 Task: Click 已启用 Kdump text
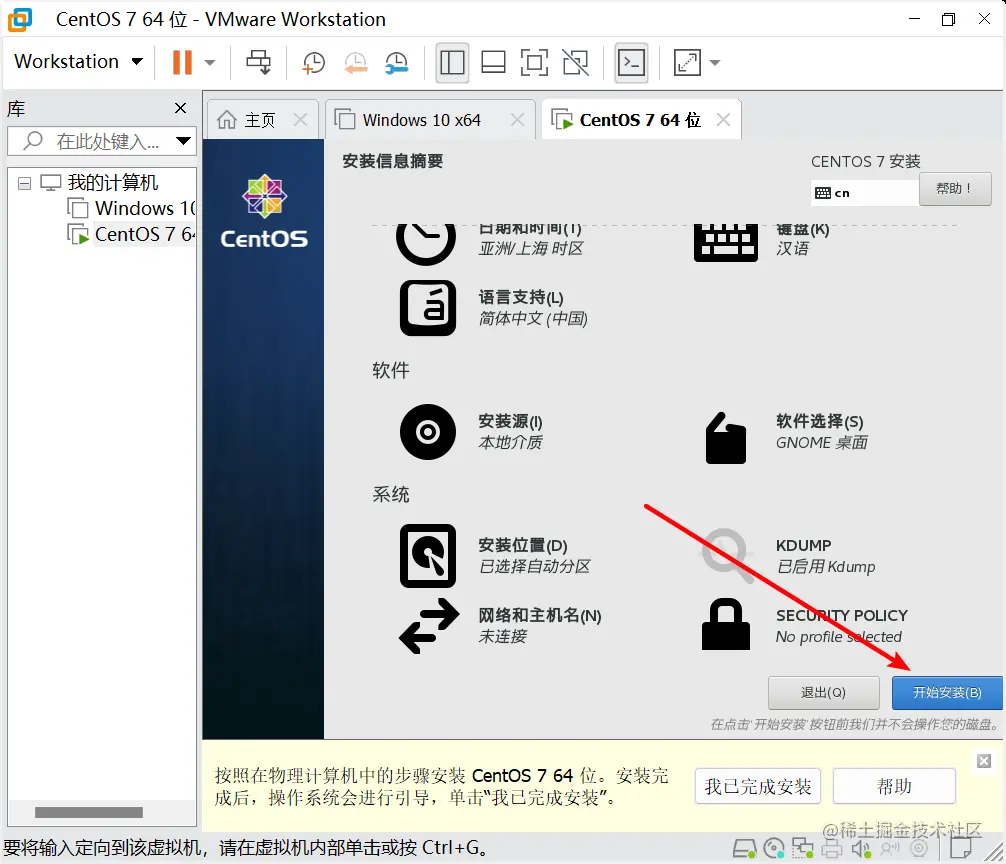tap(826, 566)
